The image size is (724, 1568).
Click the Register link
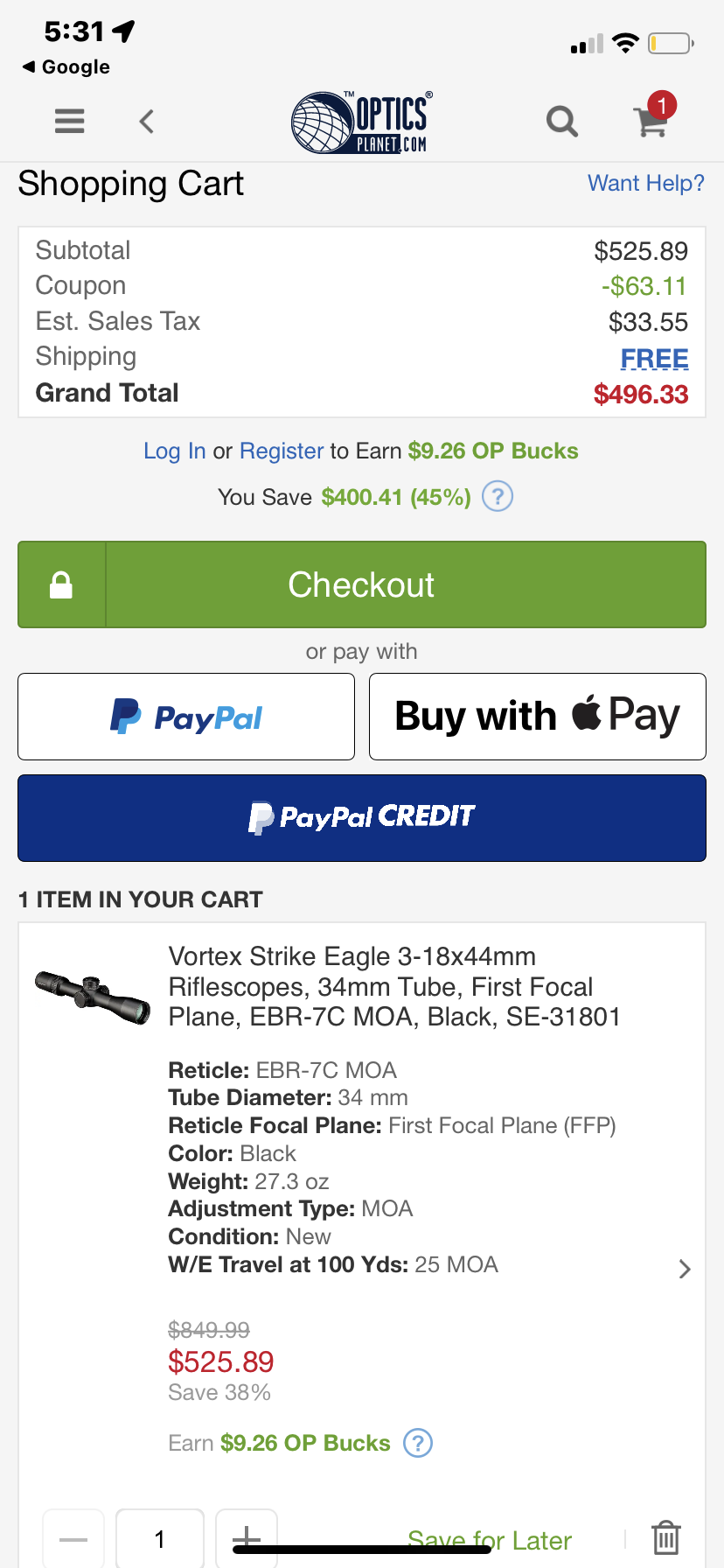[x=282, y=451]
